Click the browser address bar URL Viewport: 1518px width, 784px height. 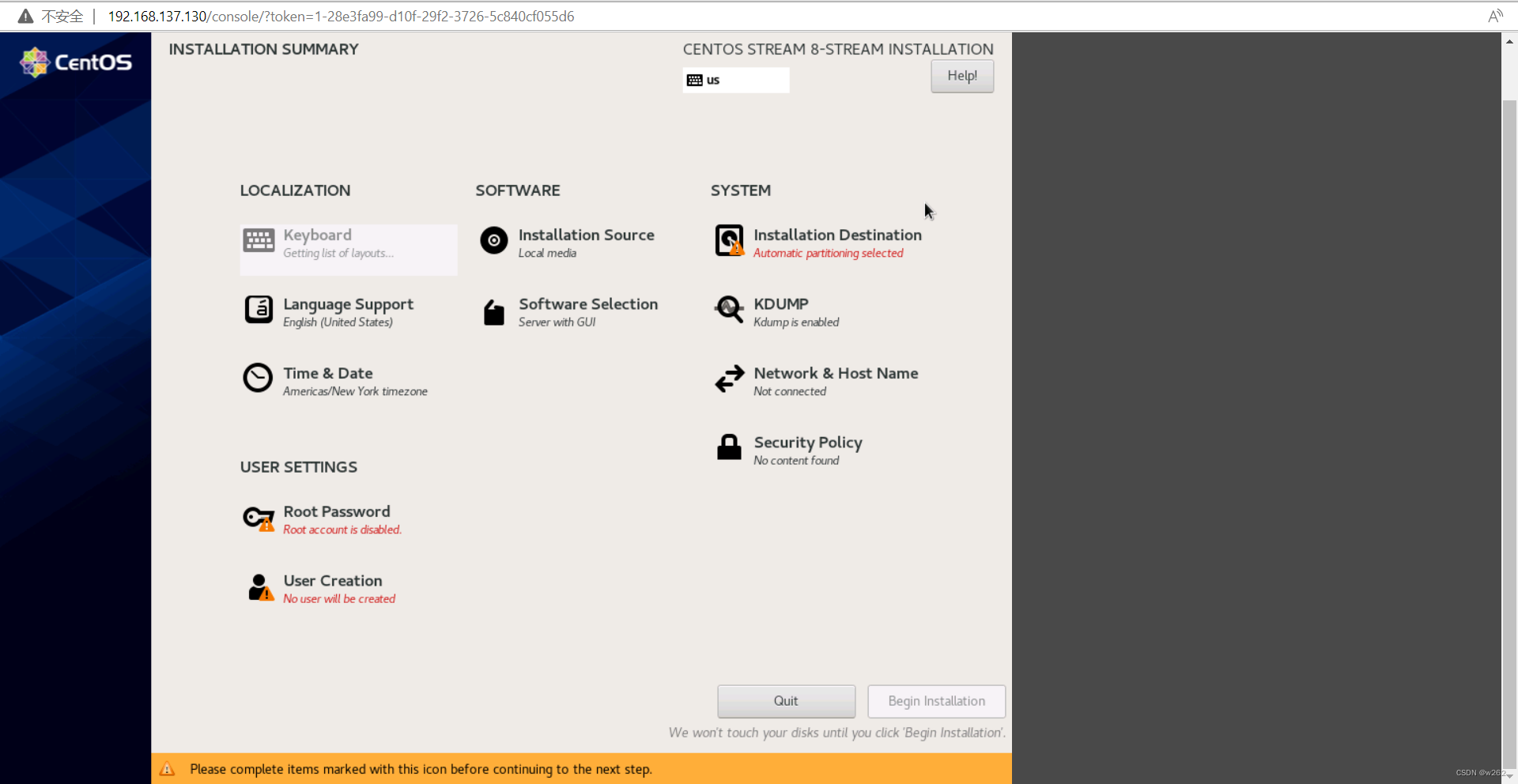341,16
